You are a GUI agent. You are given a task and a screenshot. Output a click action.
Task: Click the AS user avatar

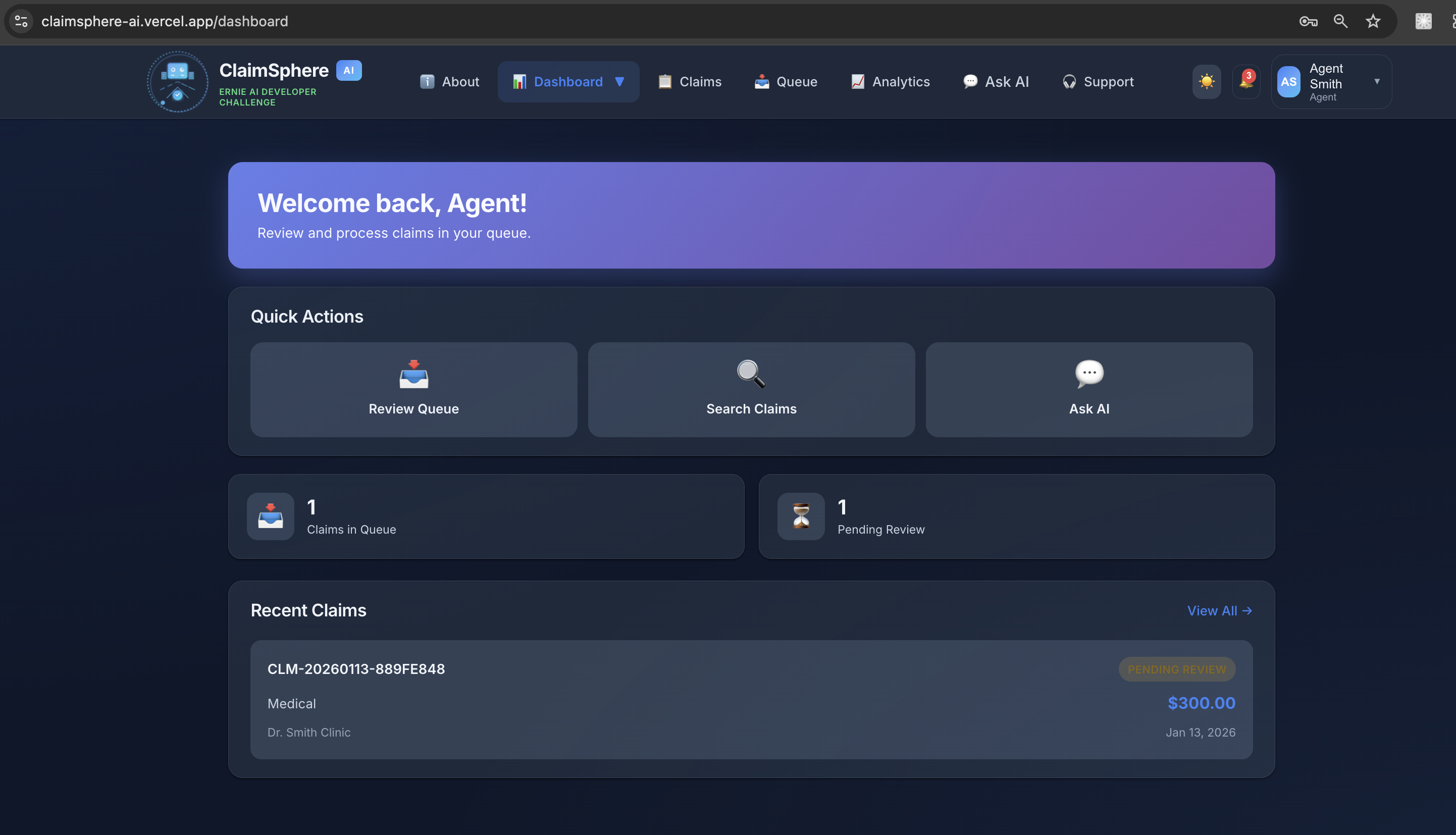[1288, 82]
